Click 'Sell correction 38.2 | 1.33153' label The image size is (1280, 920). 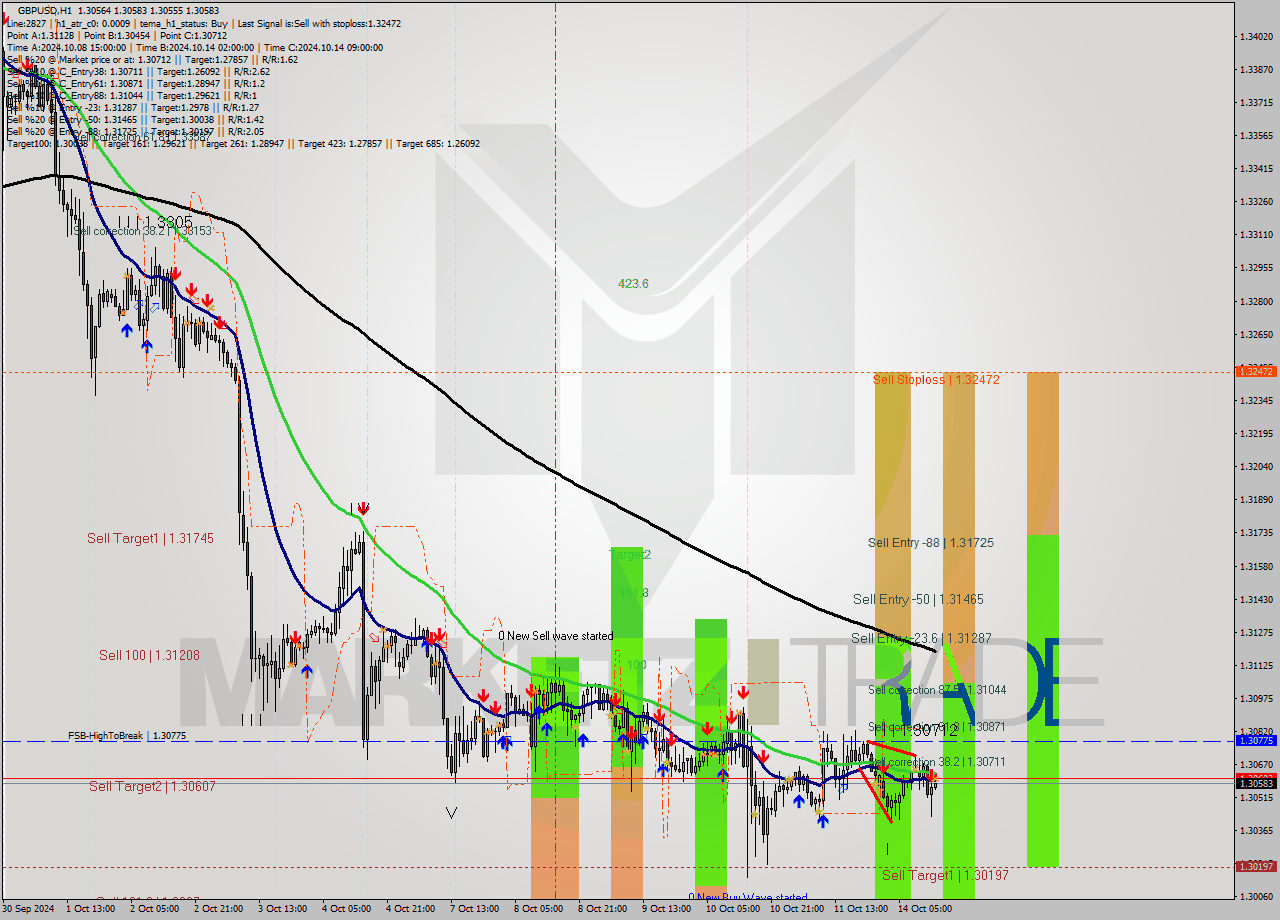point(142,231)
